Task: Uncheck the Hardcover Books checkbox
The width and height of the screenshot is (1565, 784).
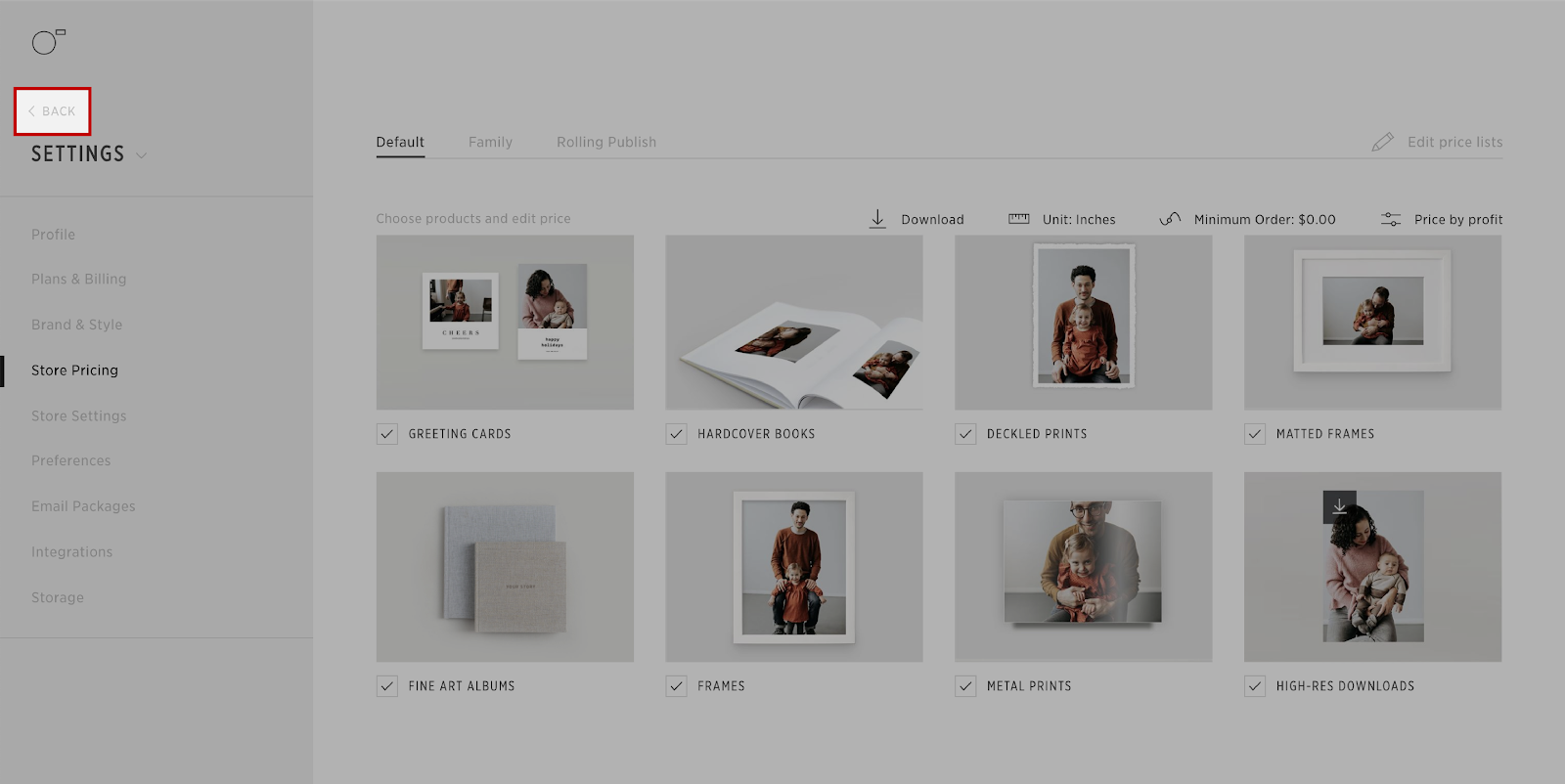Action: 676,434
